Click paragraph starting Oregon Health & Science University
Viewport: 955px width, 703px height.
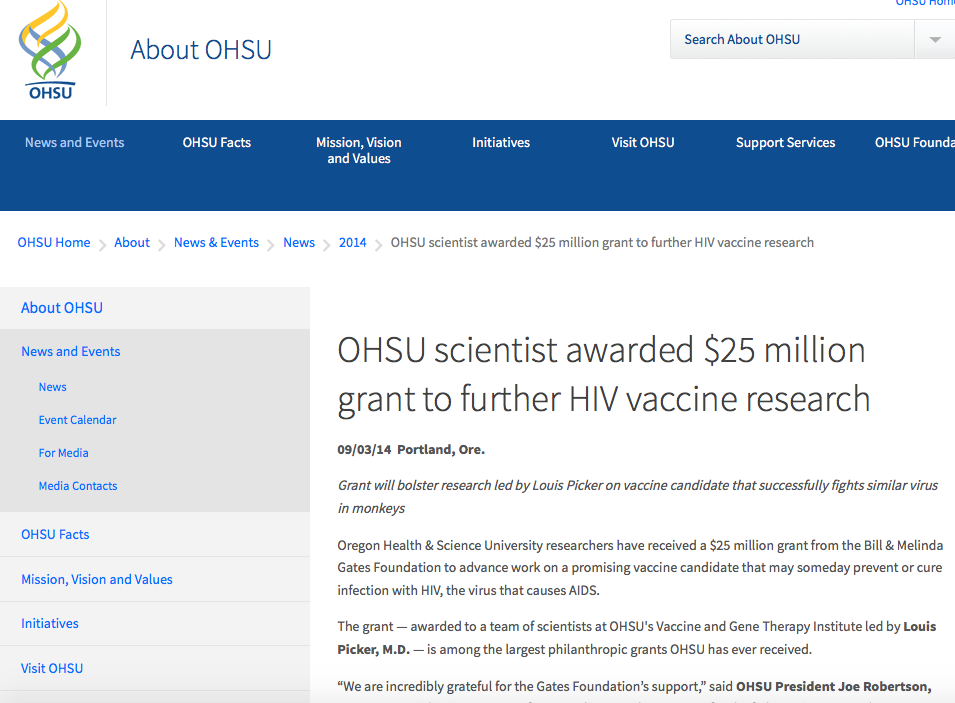coord(640,568)
